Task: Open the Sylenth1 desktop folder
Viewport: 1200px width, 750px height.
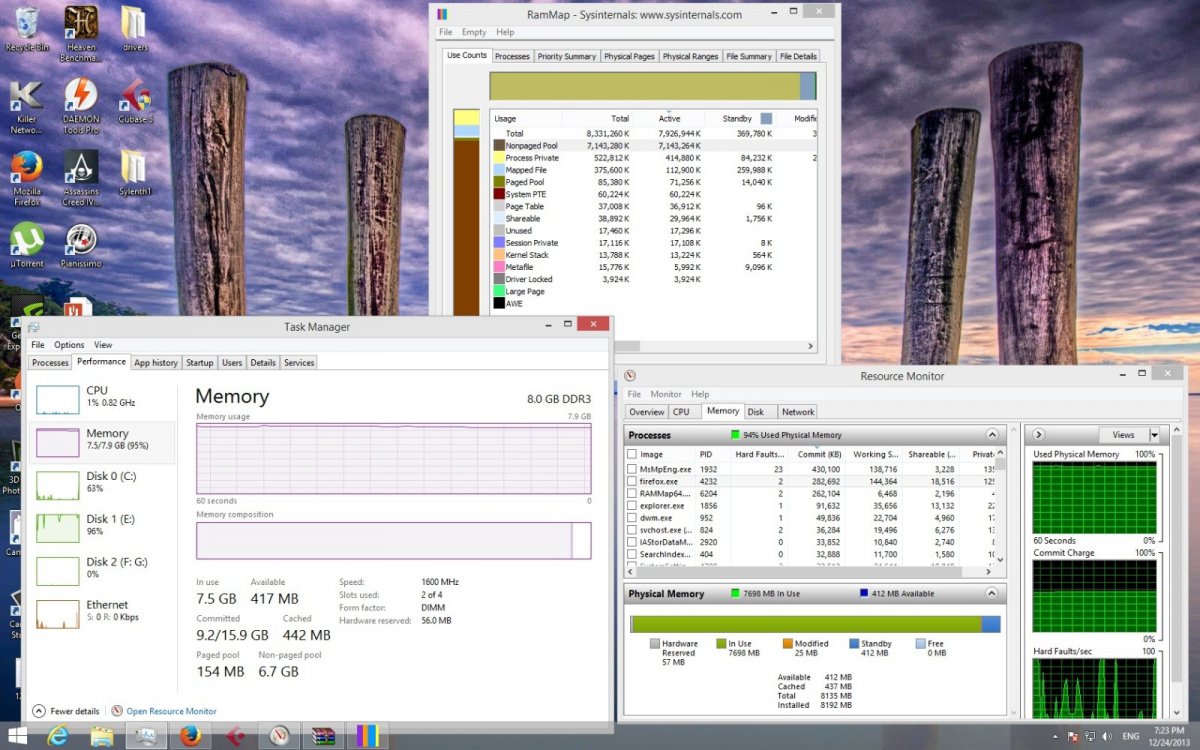Action: pos(135,174)
